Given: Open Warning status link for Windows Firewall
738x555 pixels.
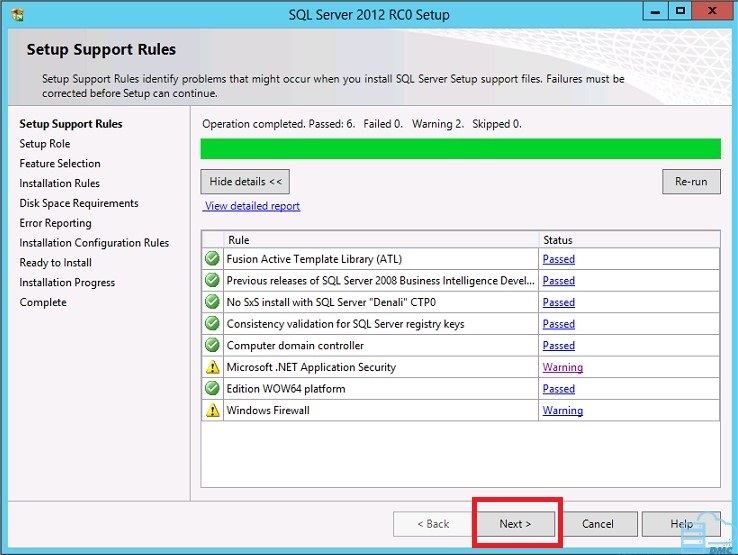Looking at the screenshot, I should tap(562, 410).
